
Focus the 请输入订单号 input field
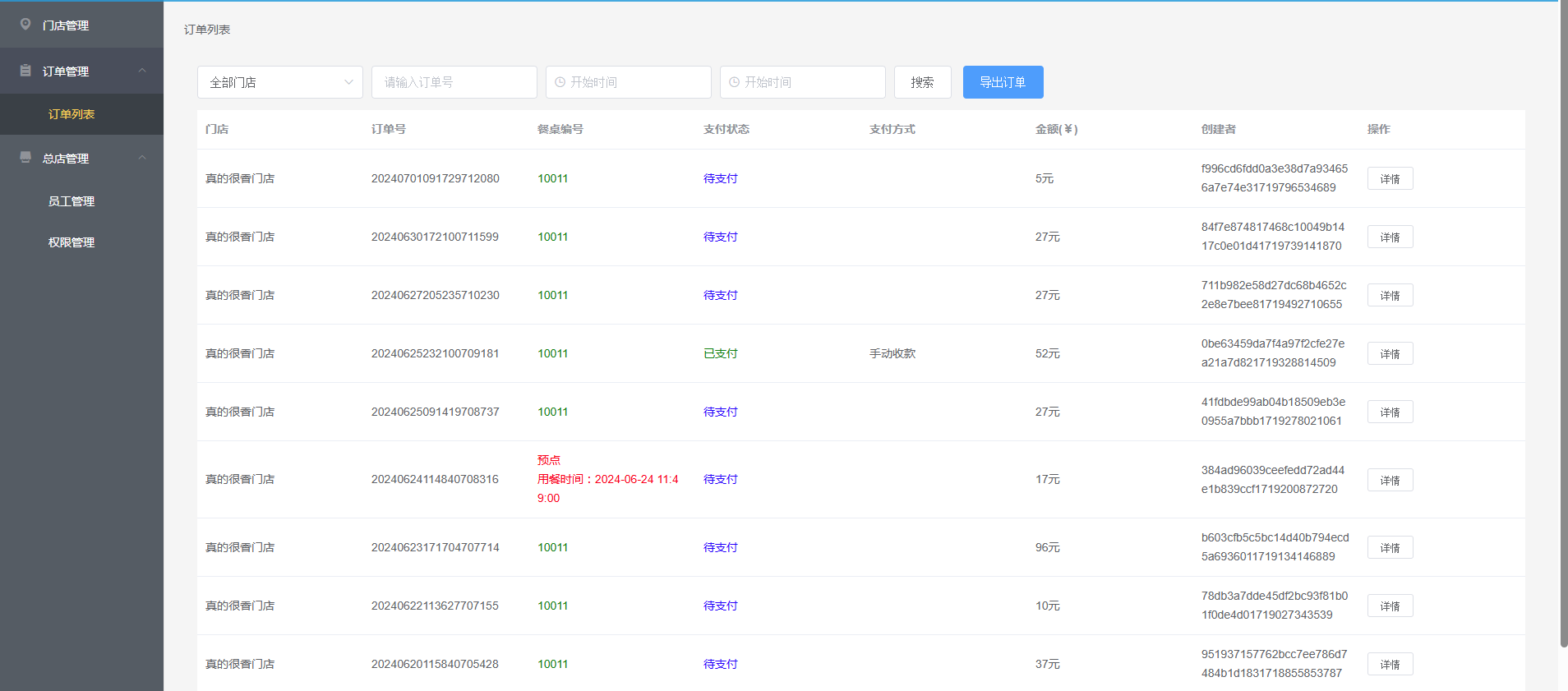coord(454,82)
